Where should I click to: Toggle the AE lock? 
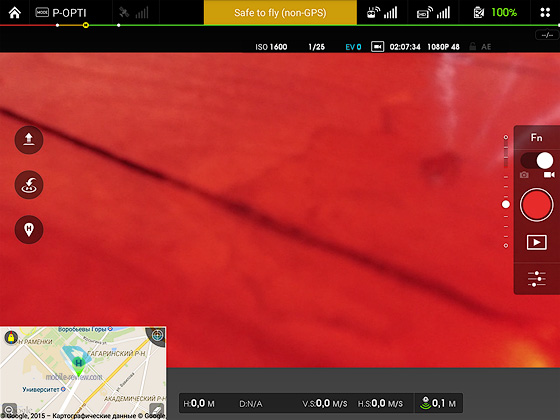[480, 47]
